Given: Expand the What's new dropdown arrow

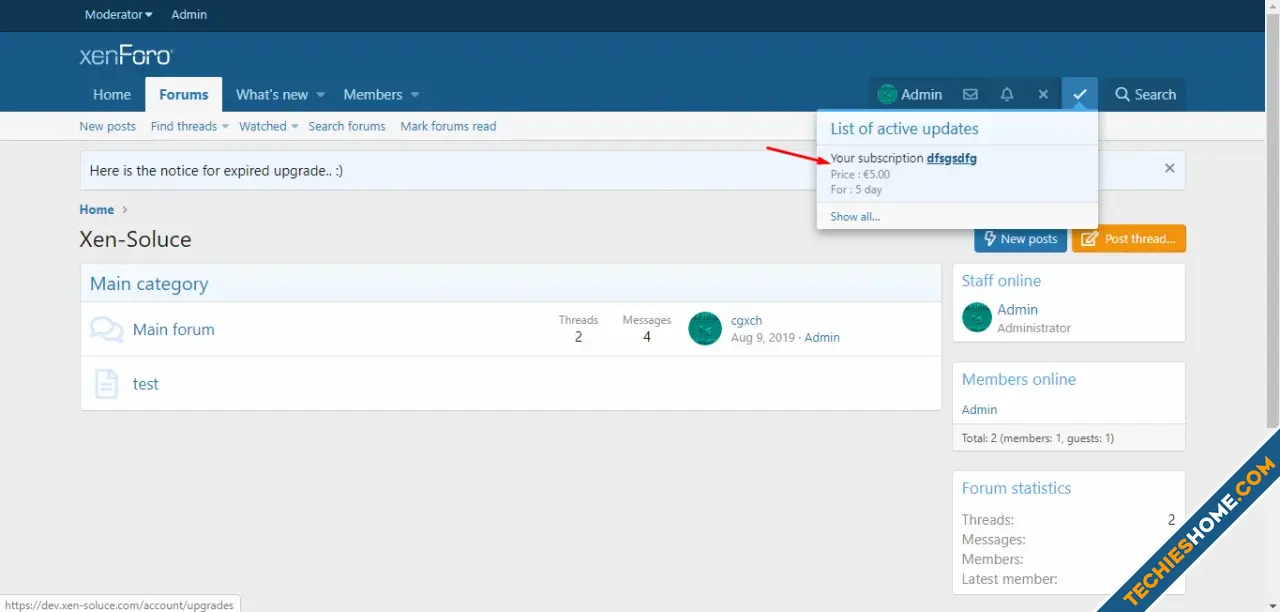Looking at the screenshot, I should tap(321, 95).
